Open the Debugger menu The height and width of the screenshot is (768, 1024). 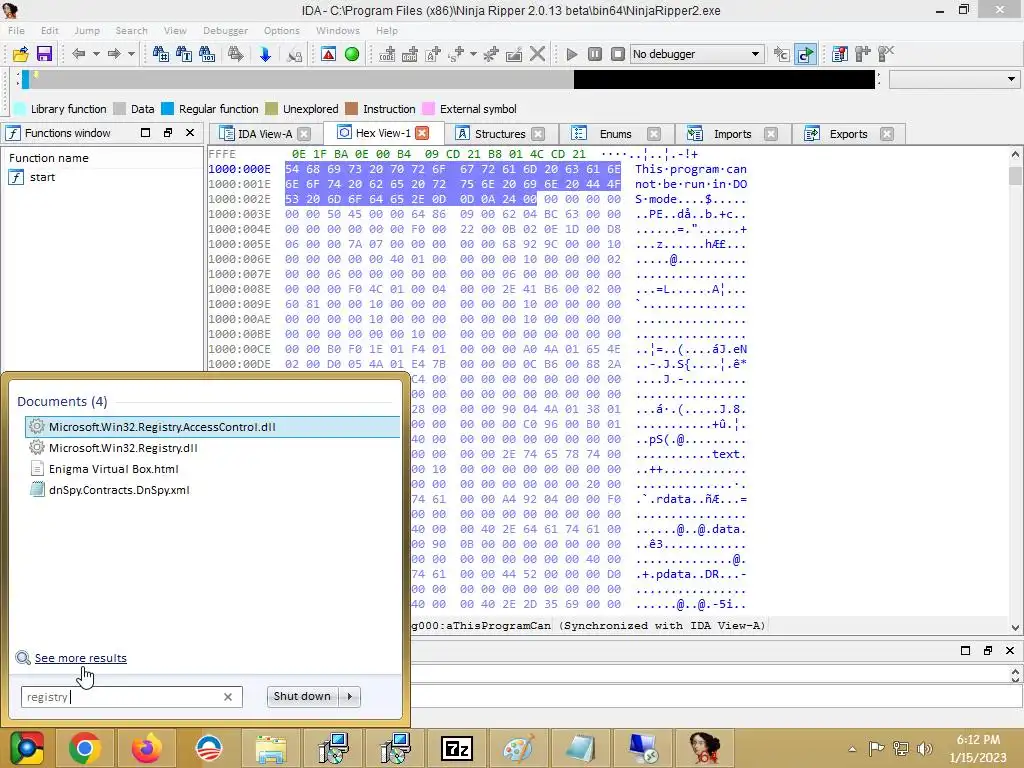pos(225,31)
